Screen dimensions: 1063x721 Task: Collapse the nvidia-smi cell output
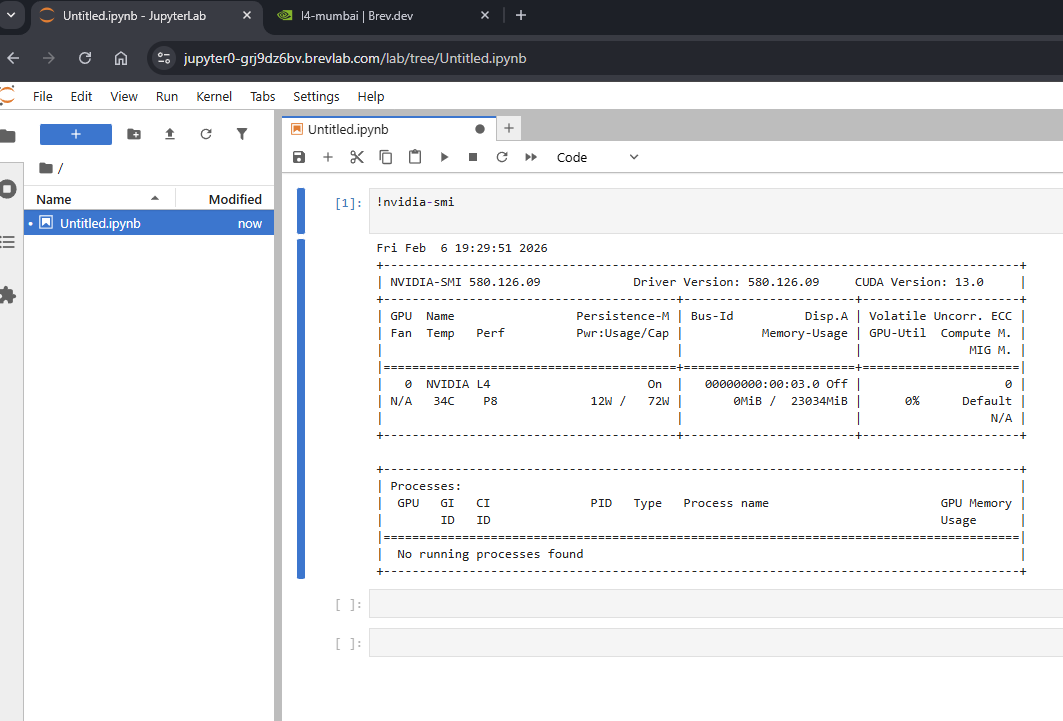click(301, 409)
